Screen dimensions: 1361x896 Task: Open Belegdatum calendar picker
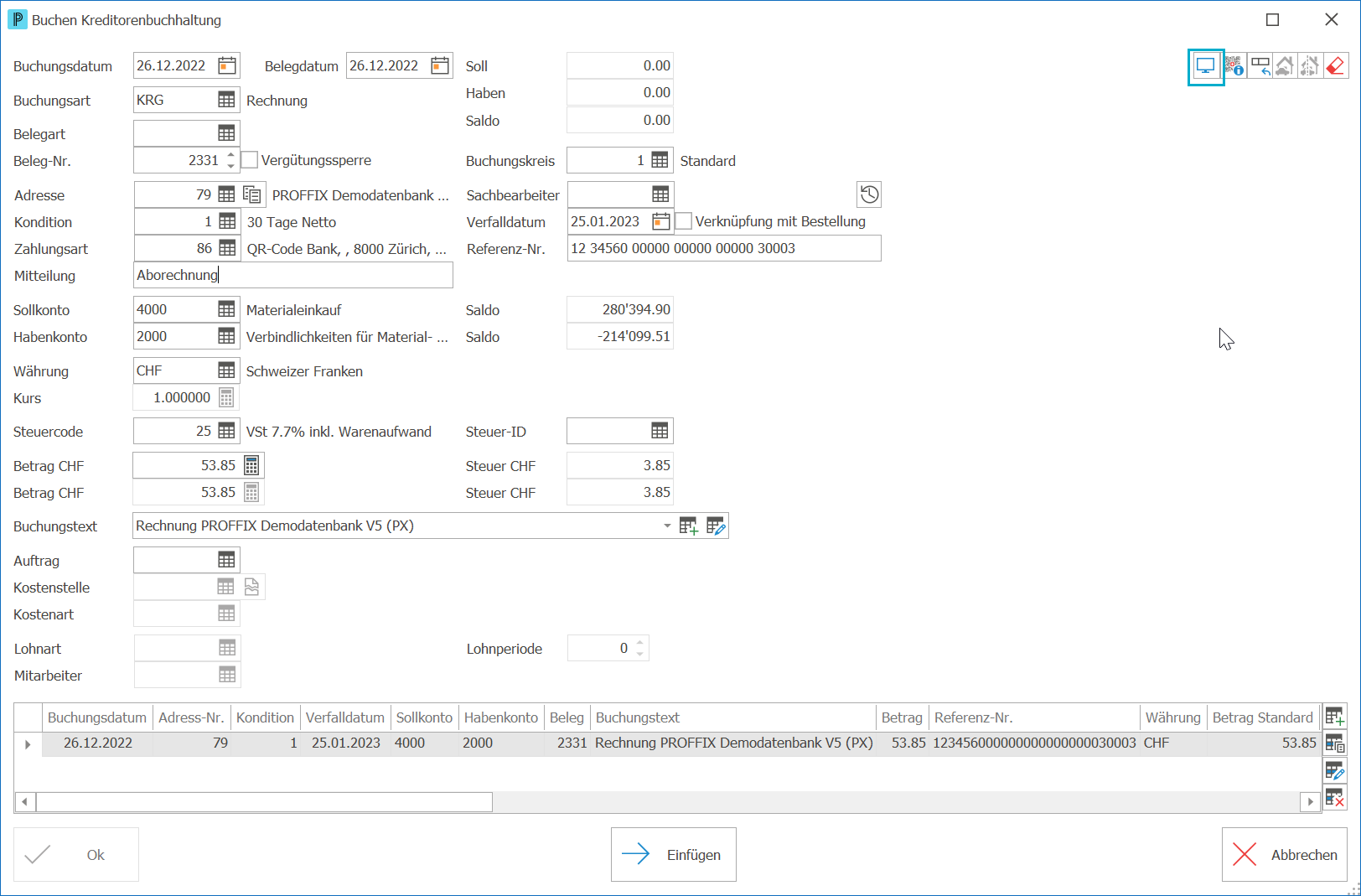[x=440, y=65]
